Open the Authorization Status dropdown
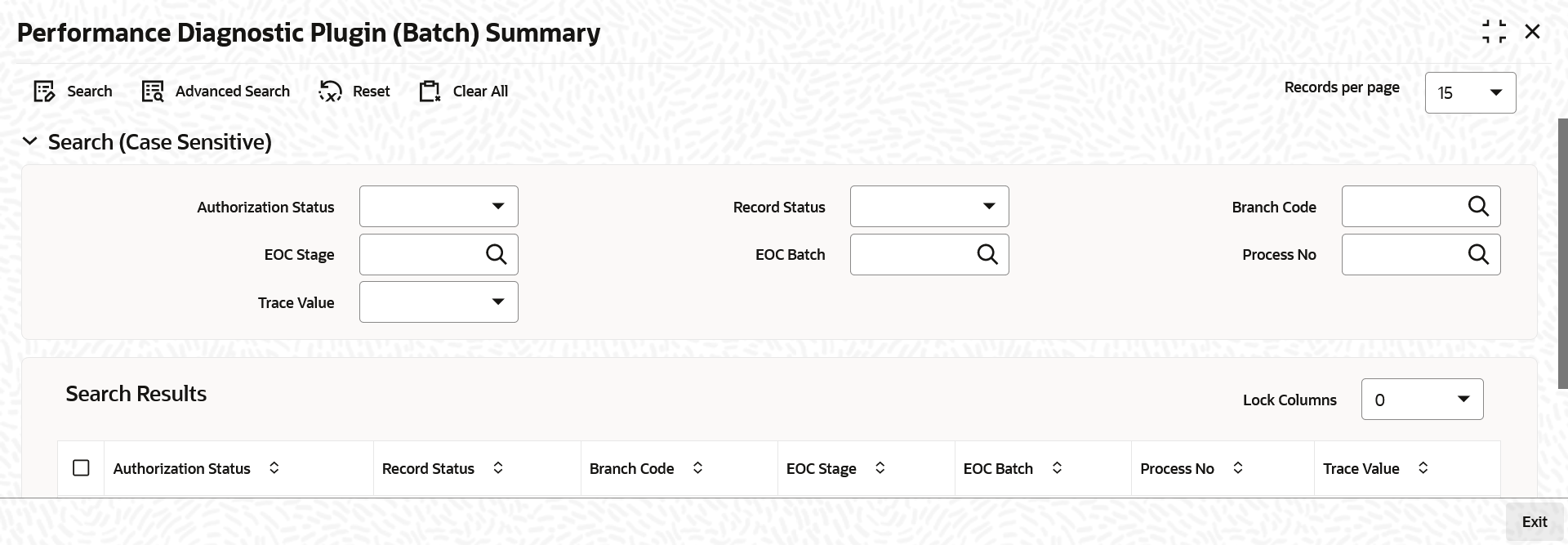This screenshot has height=545, width=1568. click(x=498, y=206)
